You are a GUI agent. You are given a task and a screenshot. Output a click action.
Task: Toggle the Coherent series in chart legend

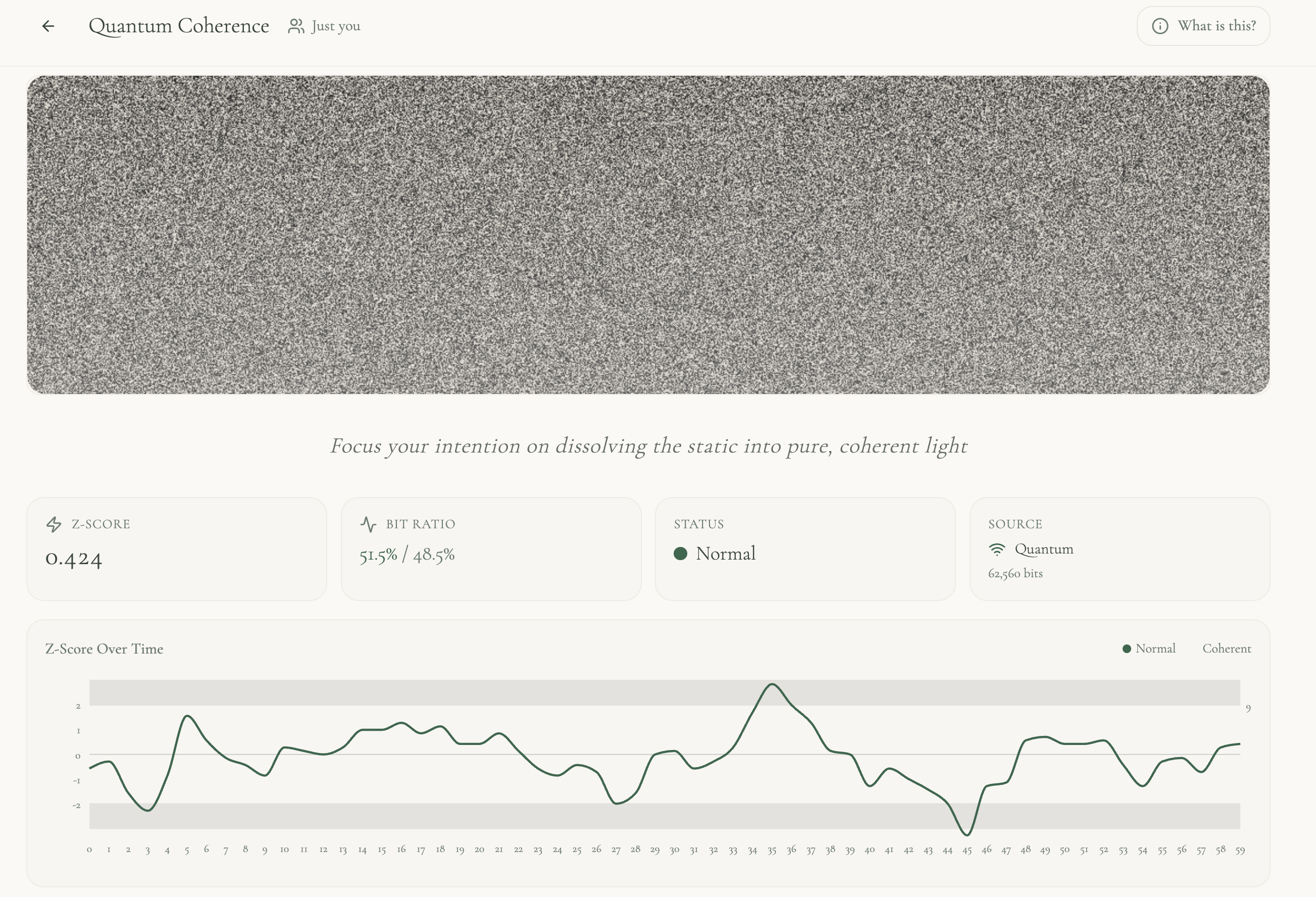tap(1227, 649)
